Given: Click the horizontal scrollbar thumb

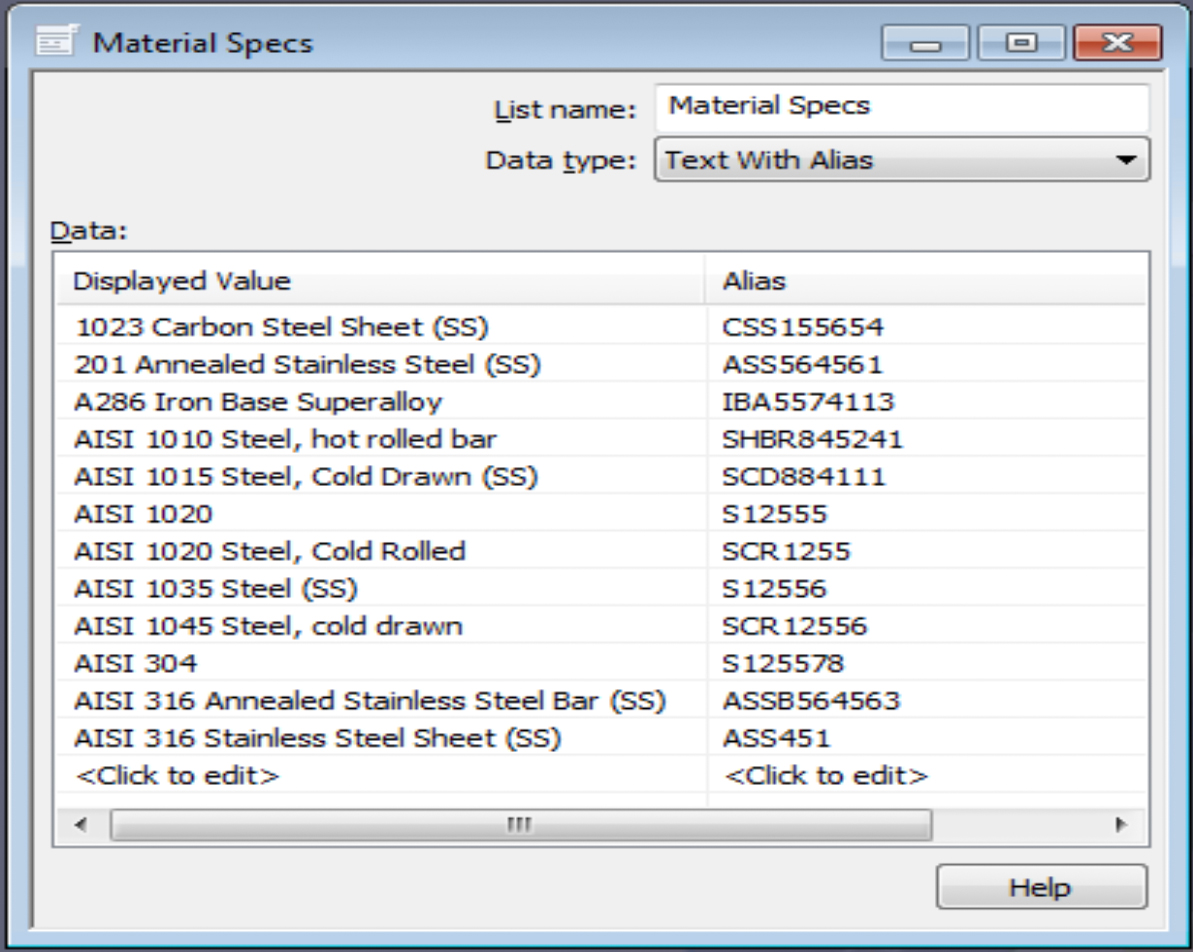Looking at the screenshot, I should pos(520,826).
